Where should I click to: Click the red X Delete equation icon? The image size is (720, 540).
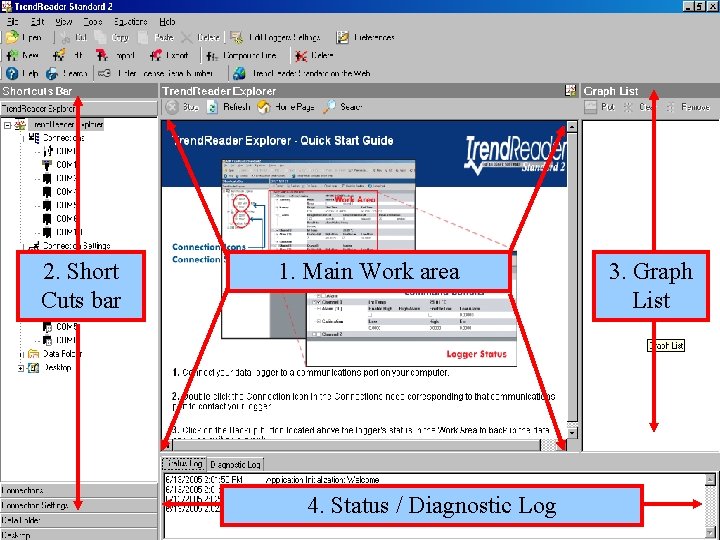pos(301,56)
